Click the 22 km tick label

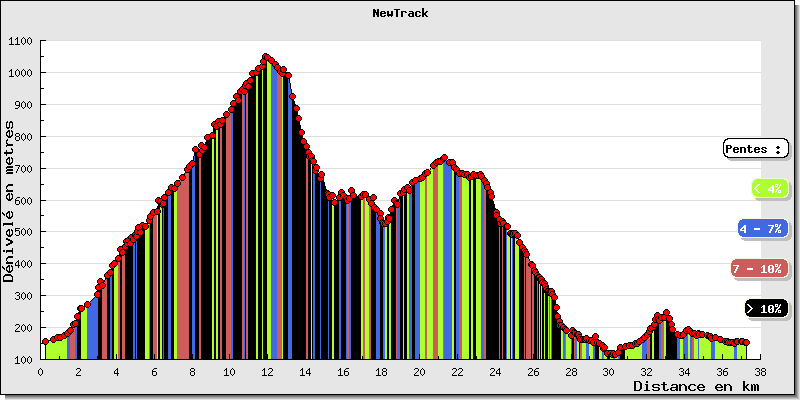click(x=458, y=372)
